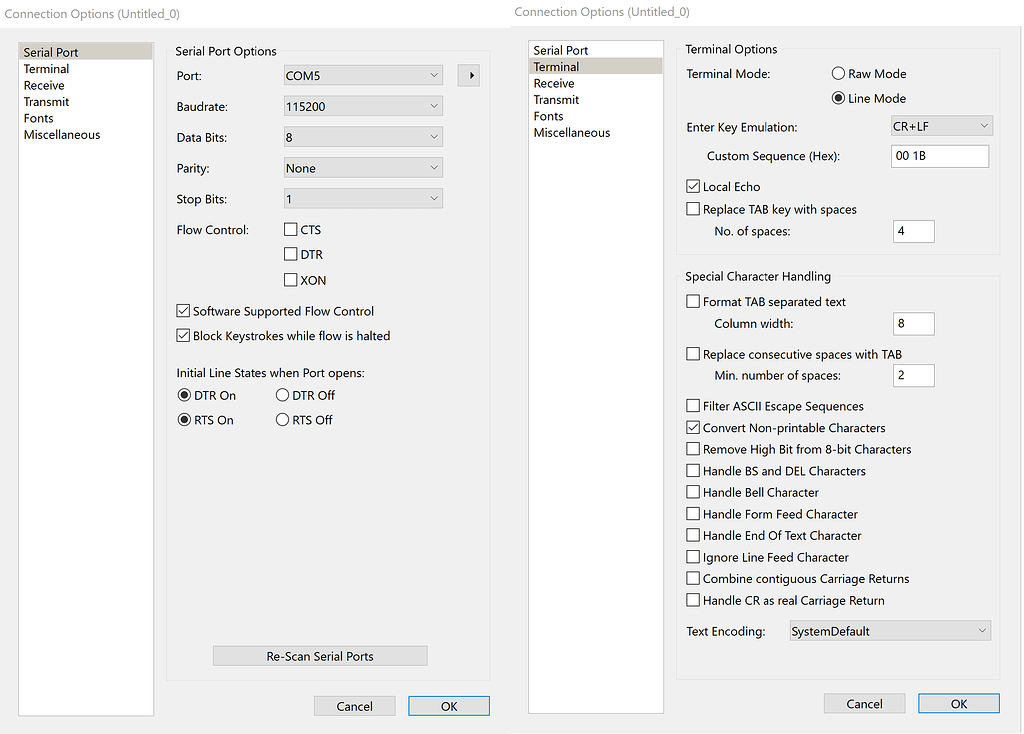Select the Raw Mode radio button
Image resolution: width=1024 pixels, height=734 pixels.
pyautogui.click(x=836, y=73)
